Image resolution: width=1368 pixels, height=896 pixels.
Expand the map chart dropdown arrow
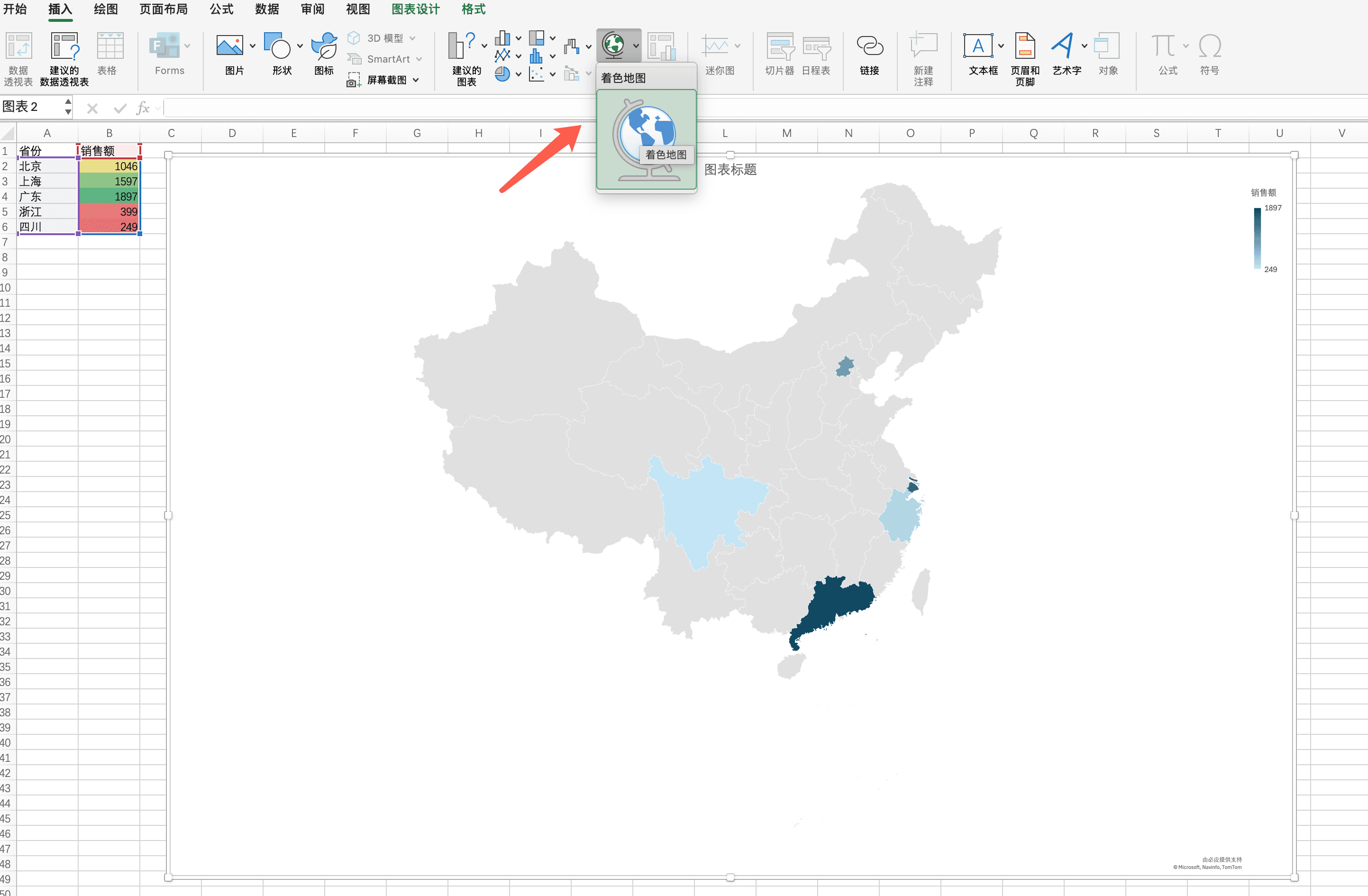click(x=636, y=46)
